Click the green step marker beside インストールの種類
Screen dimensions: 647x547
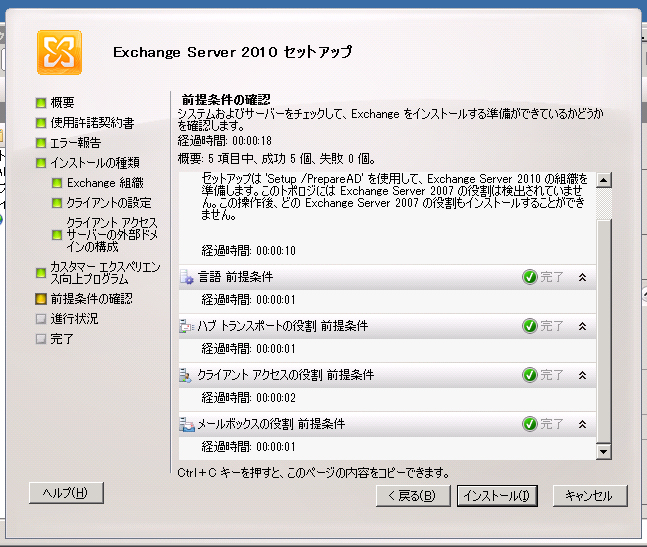click(40, 163)
